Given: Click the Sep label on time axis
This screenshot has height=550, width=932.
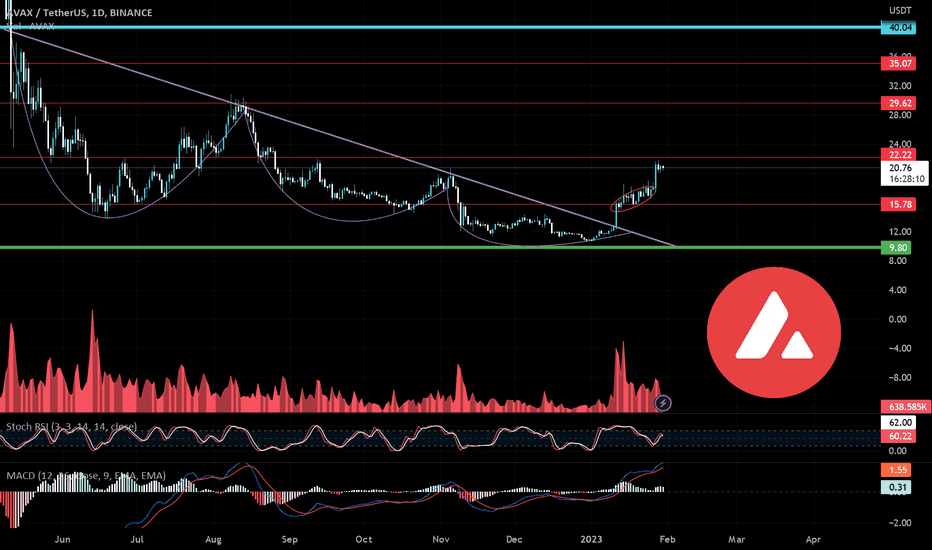Looking at the screenshot, I should (289, 539).
